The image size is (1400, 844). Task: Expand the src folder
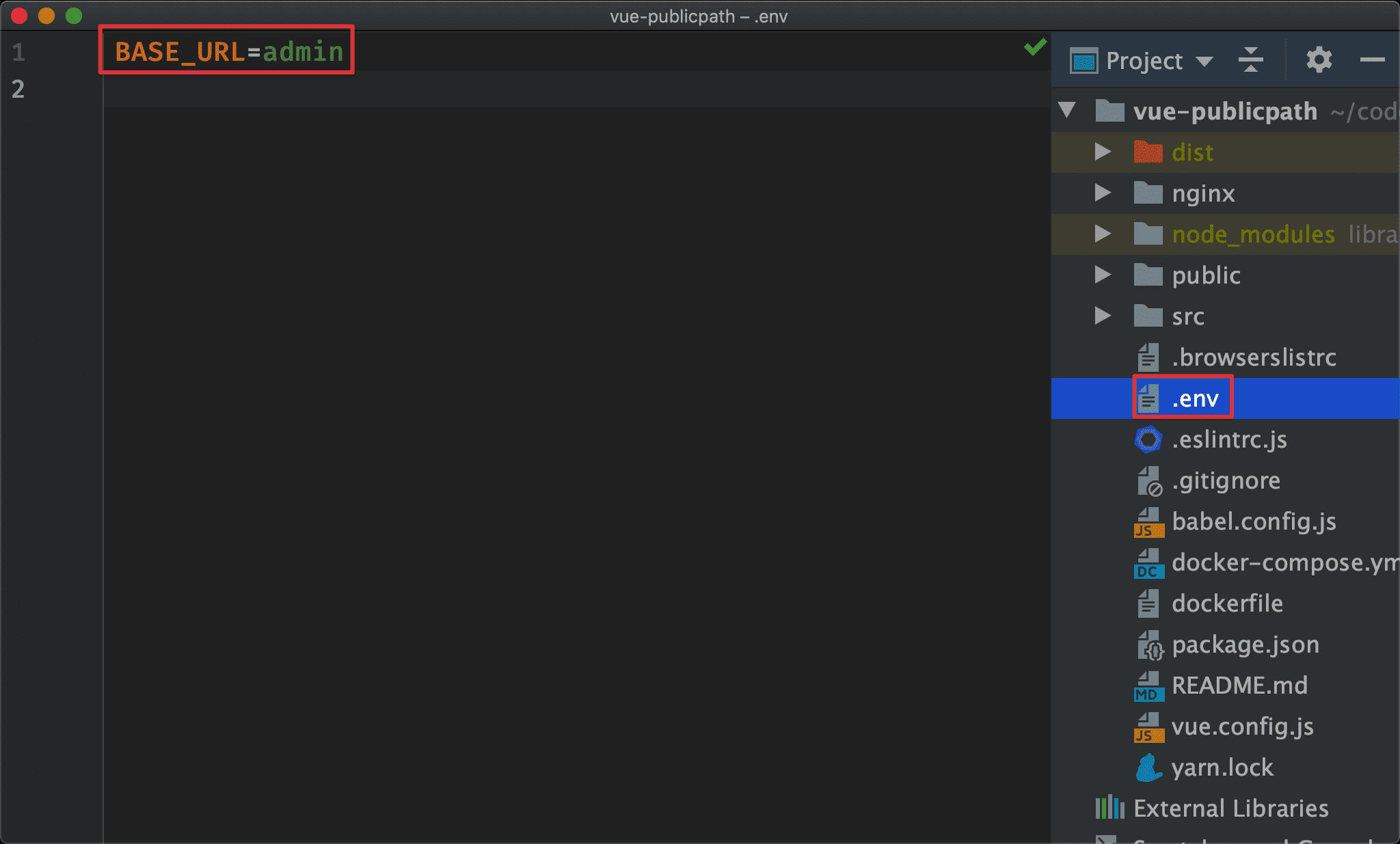pyautogui.click(x=1102, y=316)
